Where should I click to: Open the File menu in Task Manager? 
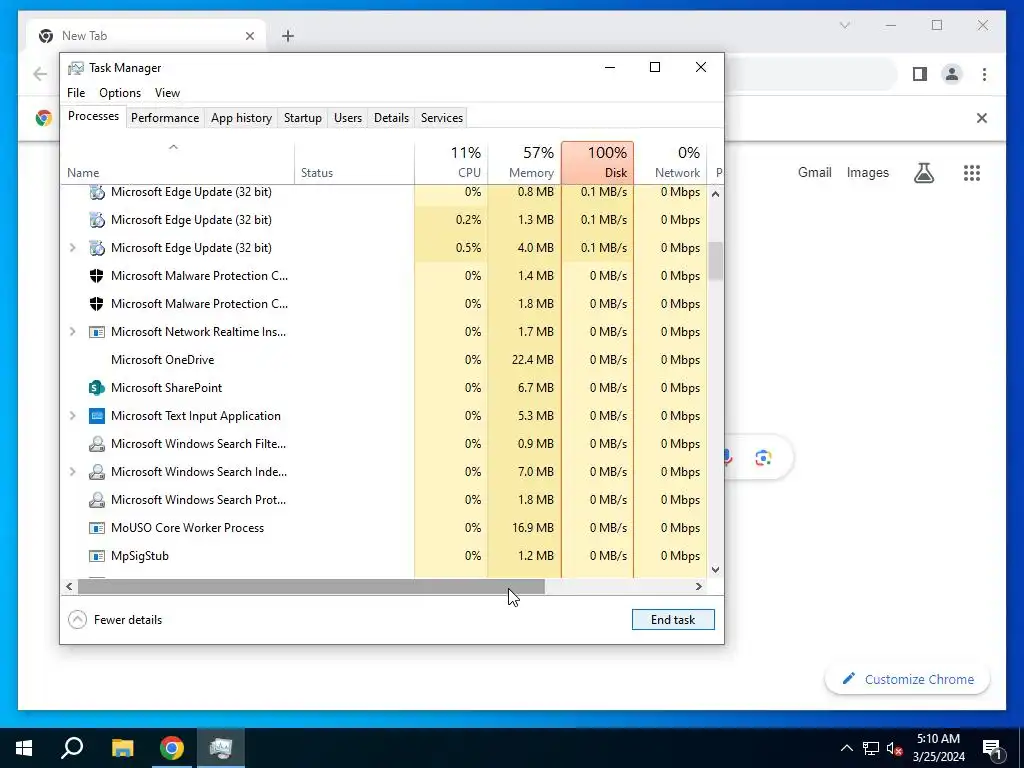click(x=76, y=93)
